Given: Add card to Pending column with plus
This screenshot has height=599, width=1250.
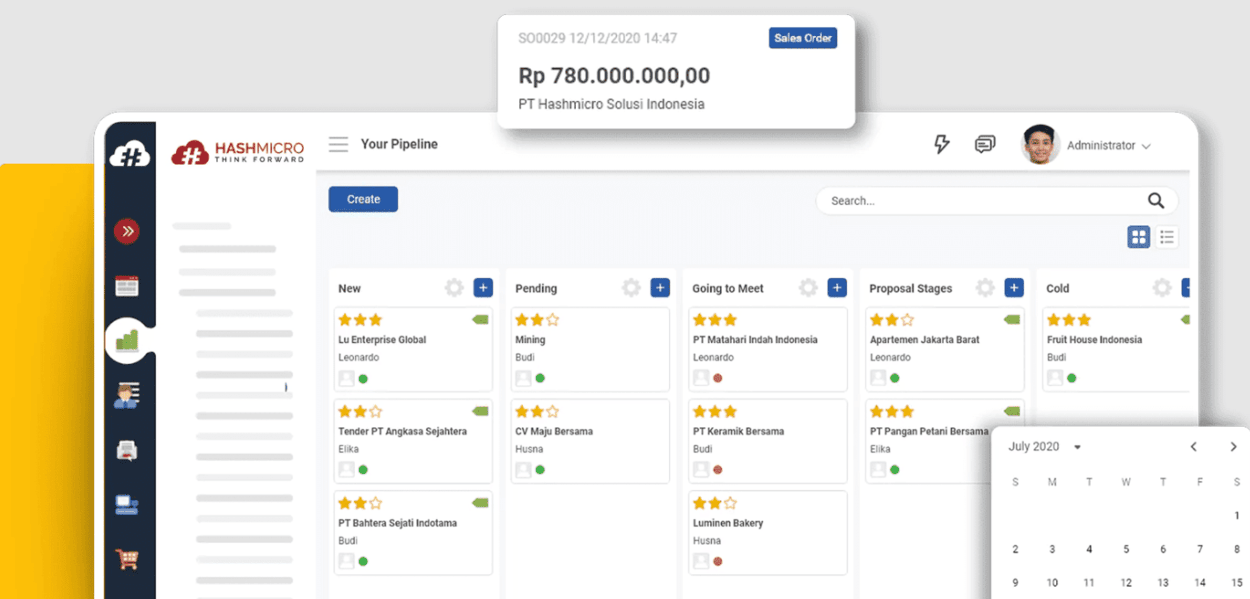Looking at the screenshot, I should pos(660,288).
